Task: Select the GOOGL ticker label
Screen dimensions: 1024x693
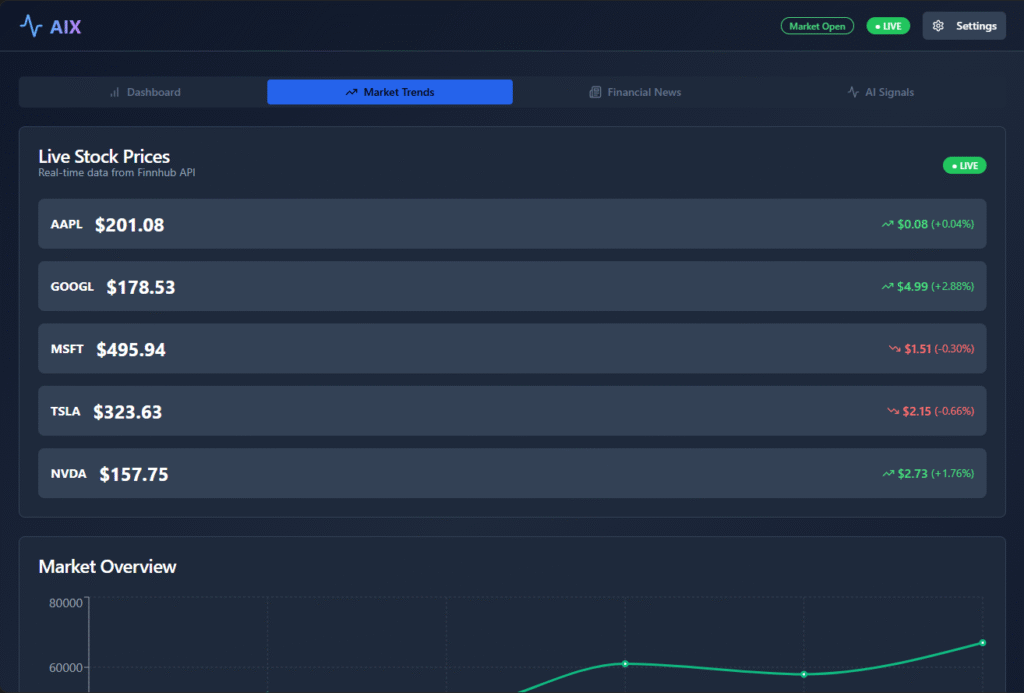Action: tap(72, 286)
